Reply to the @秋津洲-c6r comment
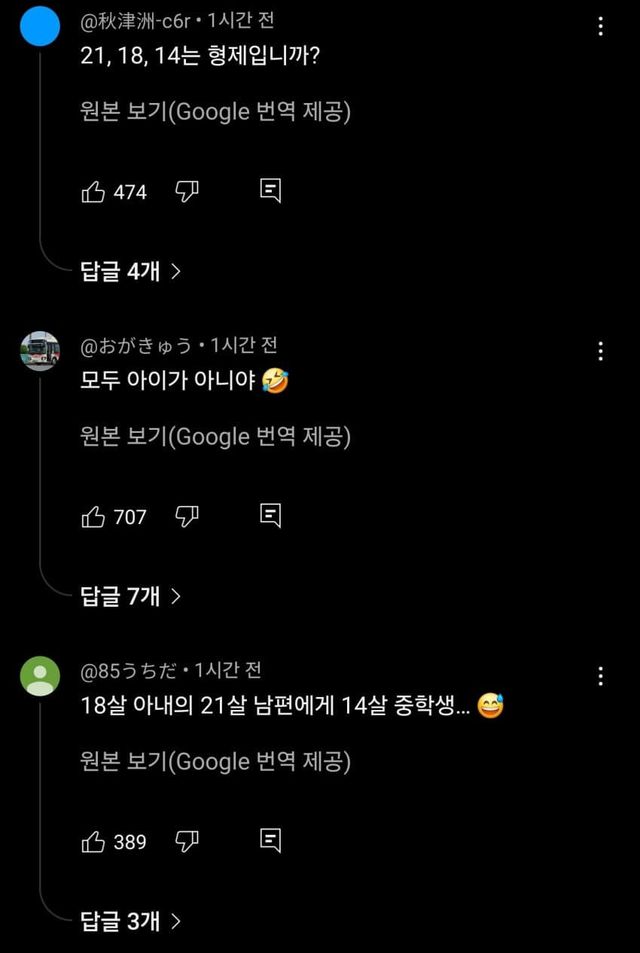Image resolution: width=640 pixels, height=953 pixels. tap(269, 191)
